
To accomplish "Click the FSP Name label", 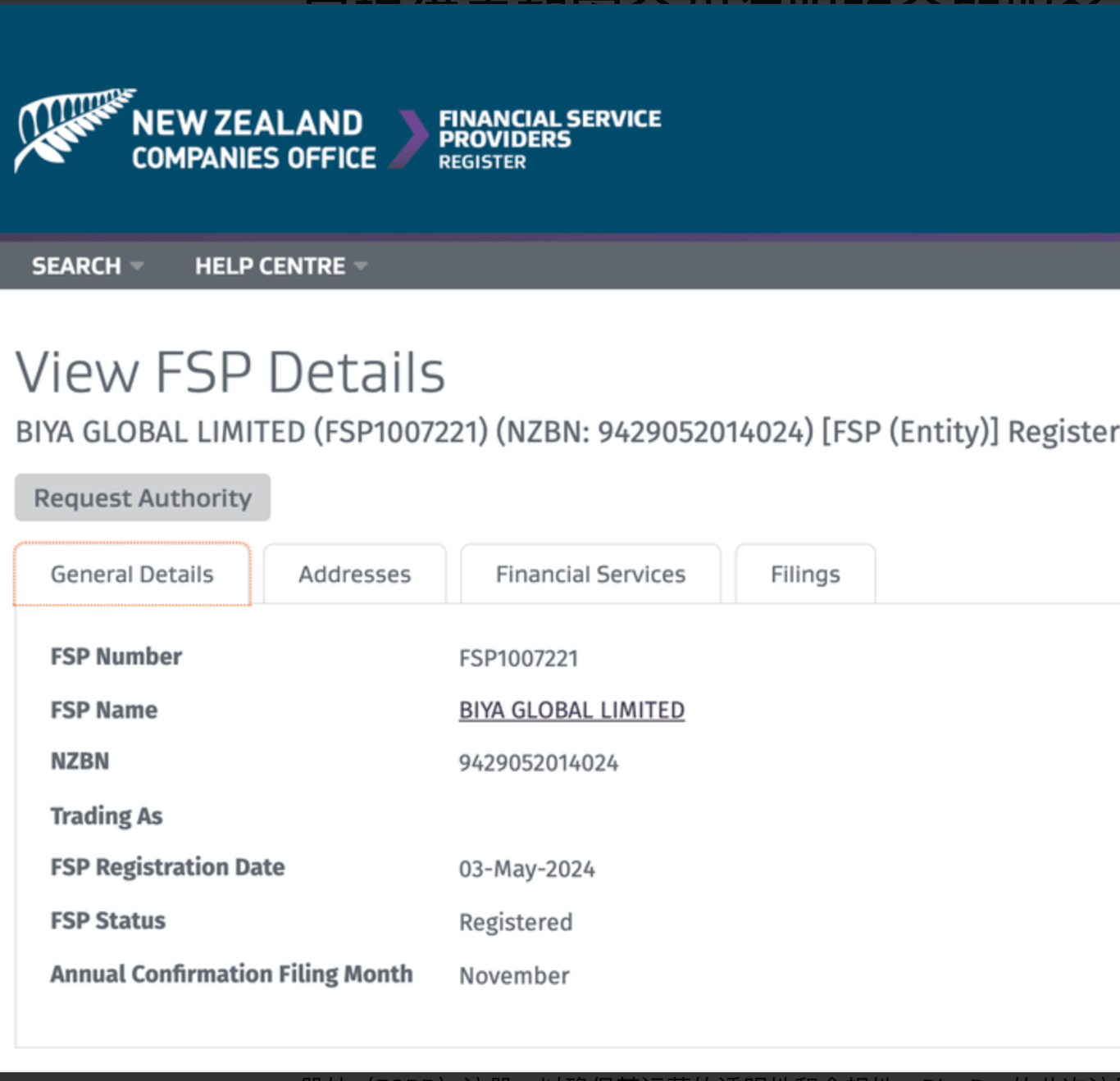I will click(x=104, y=710).
